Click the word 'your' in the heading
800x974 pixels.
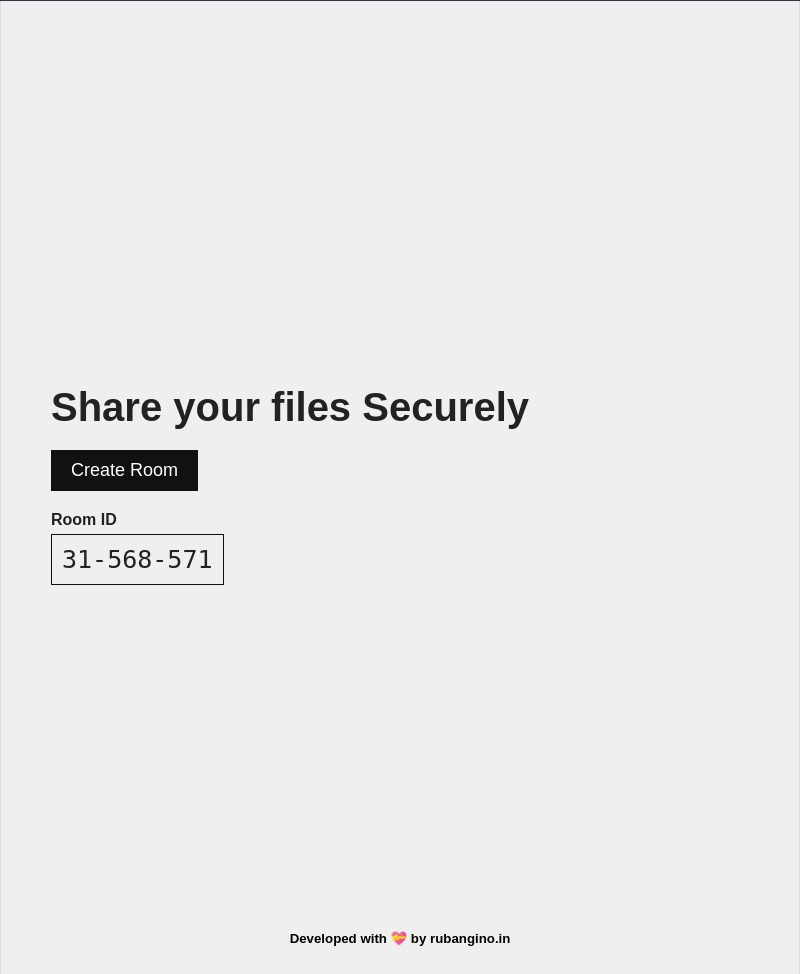(216, 410)
